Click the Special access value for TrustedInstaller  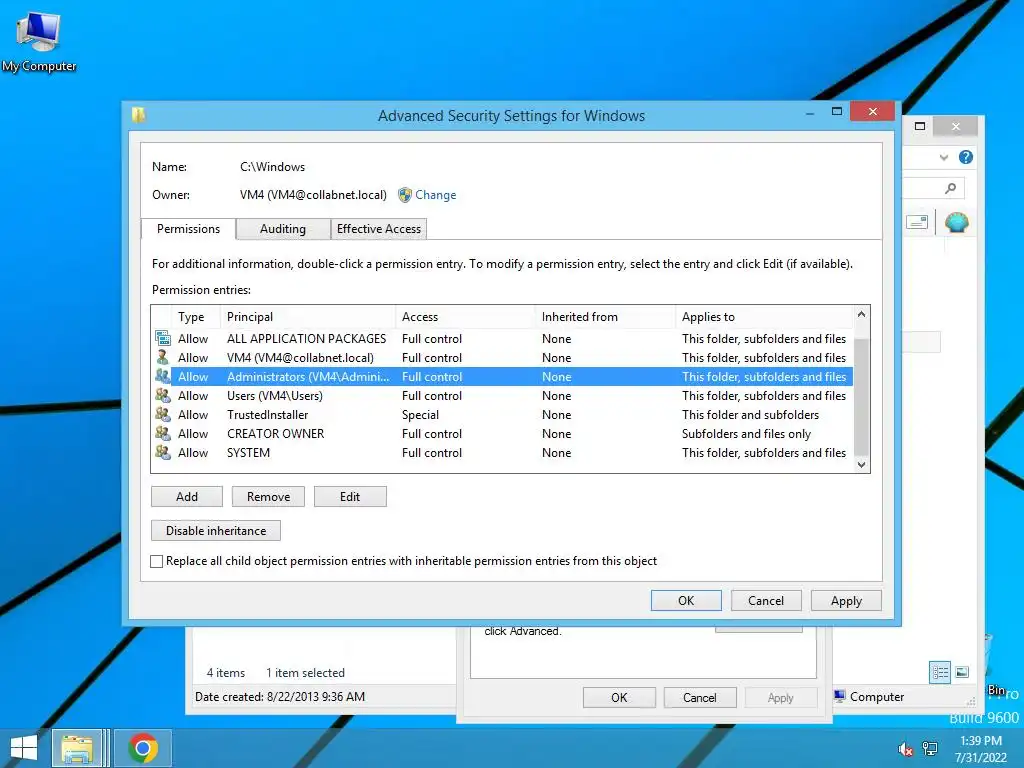421,415
